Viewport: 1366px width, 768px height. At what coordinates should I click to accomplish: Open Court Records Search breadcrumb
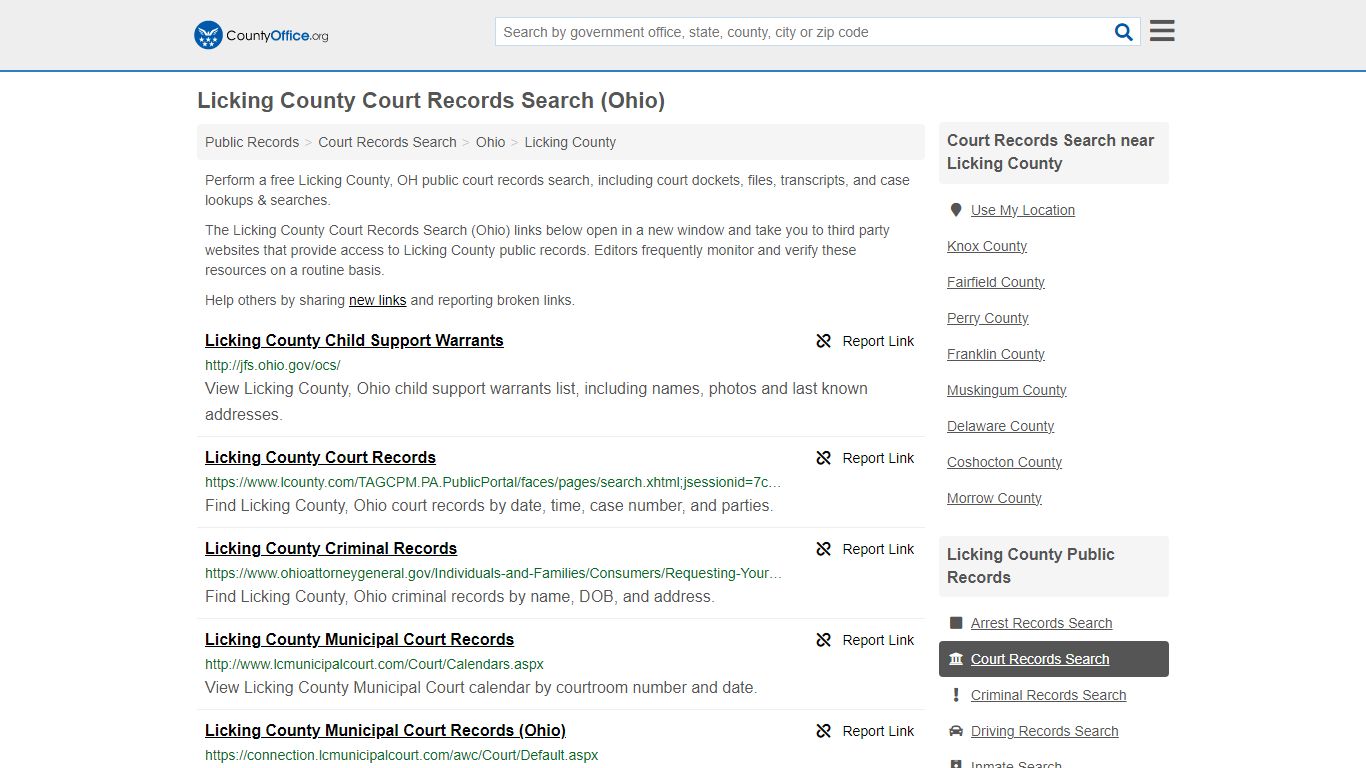tap(387, 142)
